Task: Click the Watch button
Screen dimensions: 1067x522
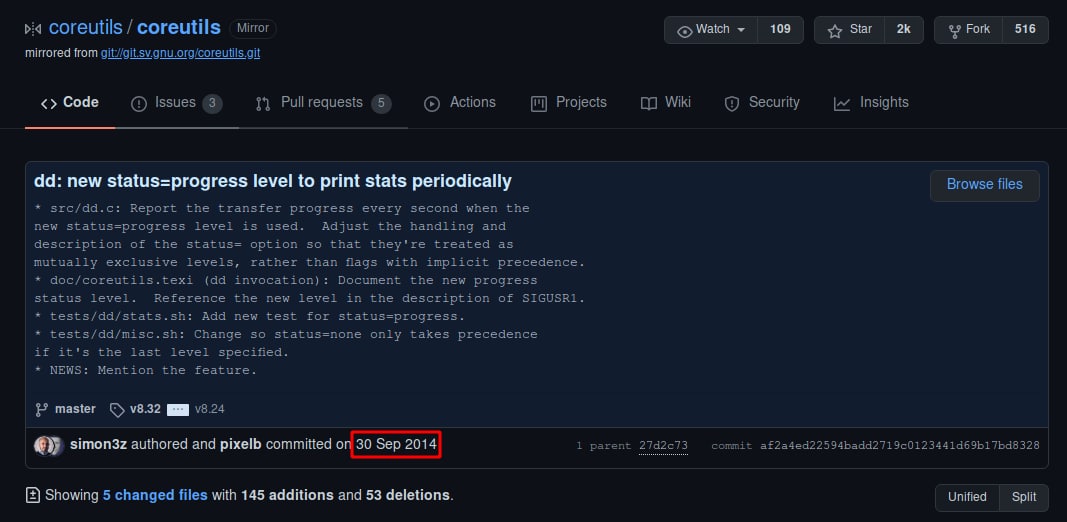Action: (x=711, y=29)
